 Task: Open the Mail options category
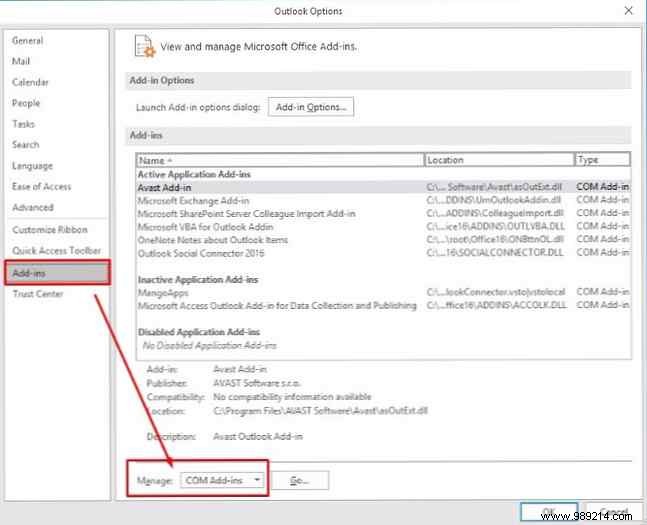pyautogui.click(x=21, y=61)
